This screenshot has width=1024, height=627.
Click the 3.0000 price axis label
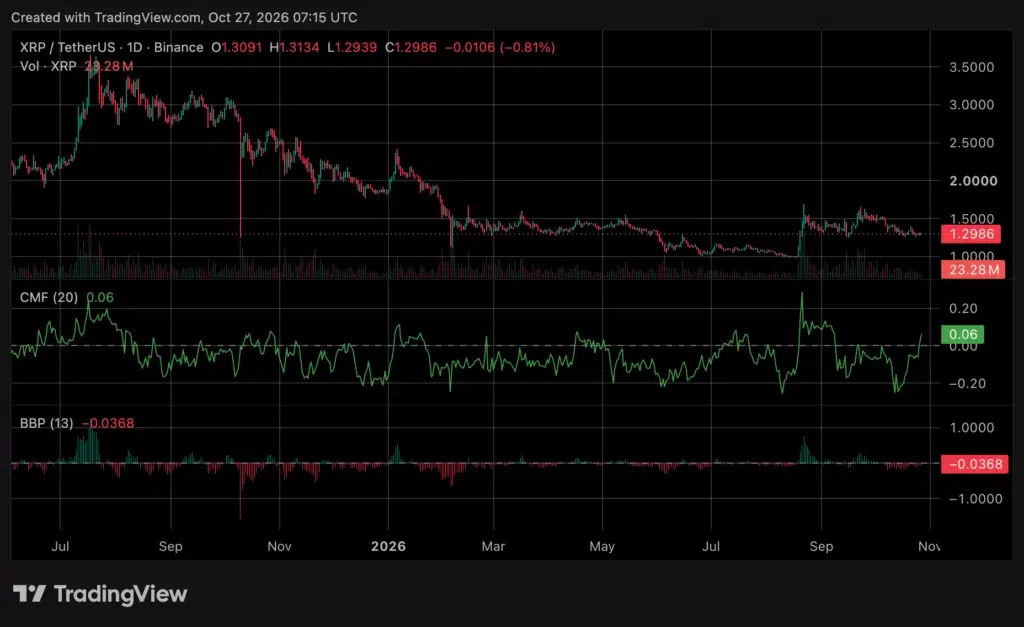tap(971, 104)
